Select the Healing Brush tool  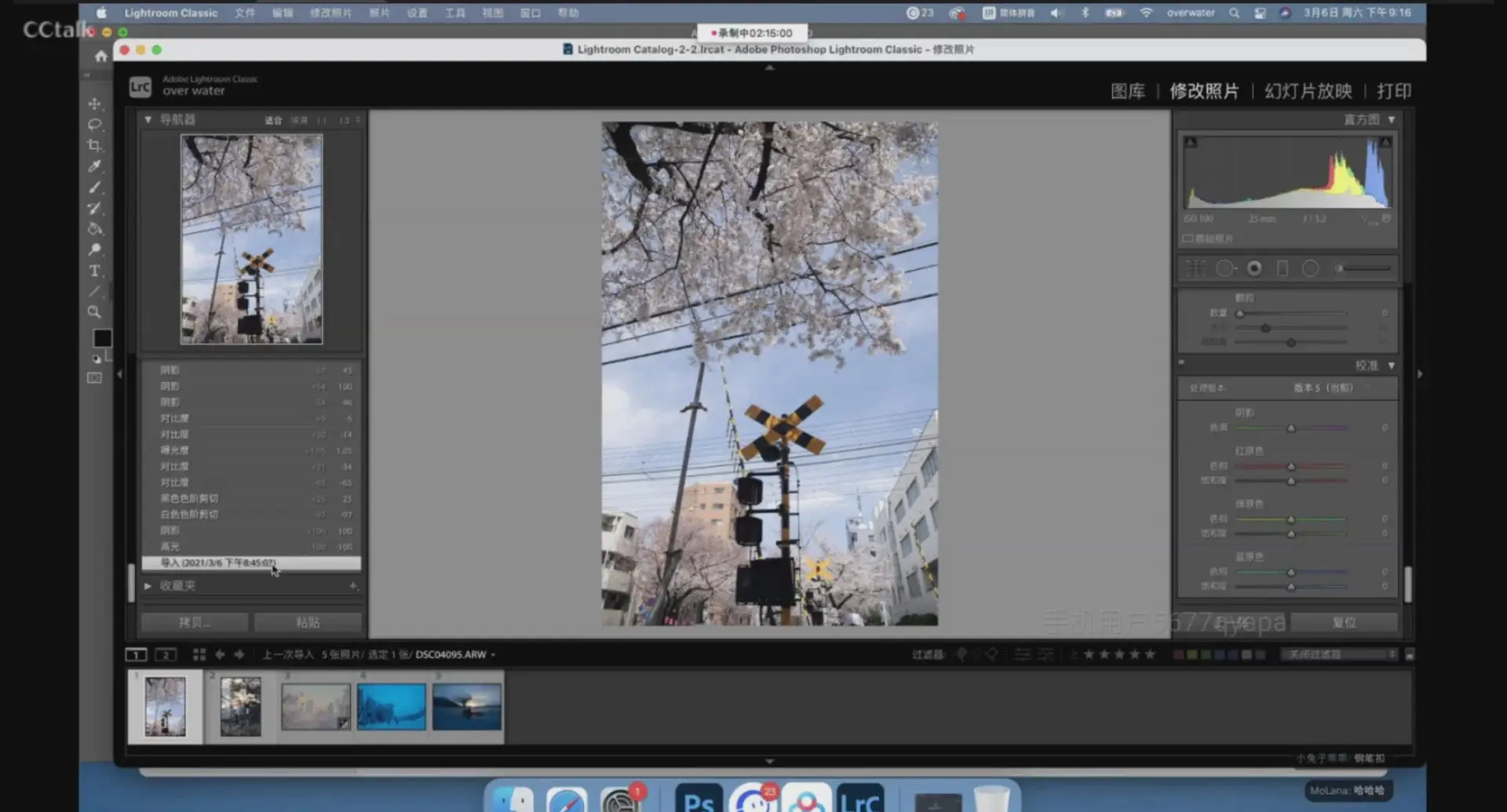(x=95, y=208)
